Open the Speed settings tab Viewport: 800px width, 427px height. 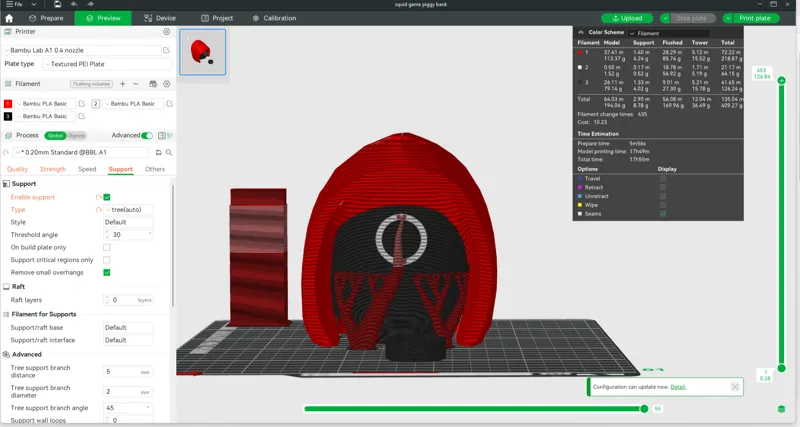click(x=87, y=169)
